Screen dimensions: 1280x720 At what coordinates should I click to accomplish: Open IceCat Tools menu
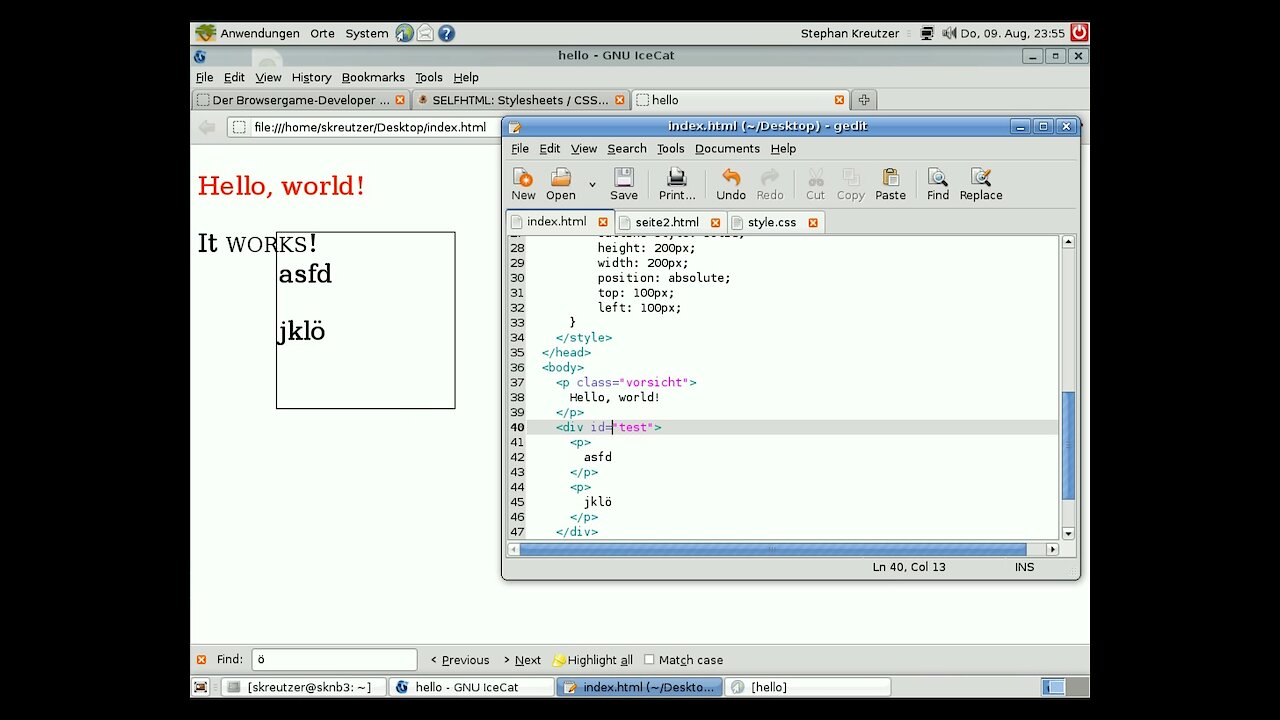click(429, 77)
